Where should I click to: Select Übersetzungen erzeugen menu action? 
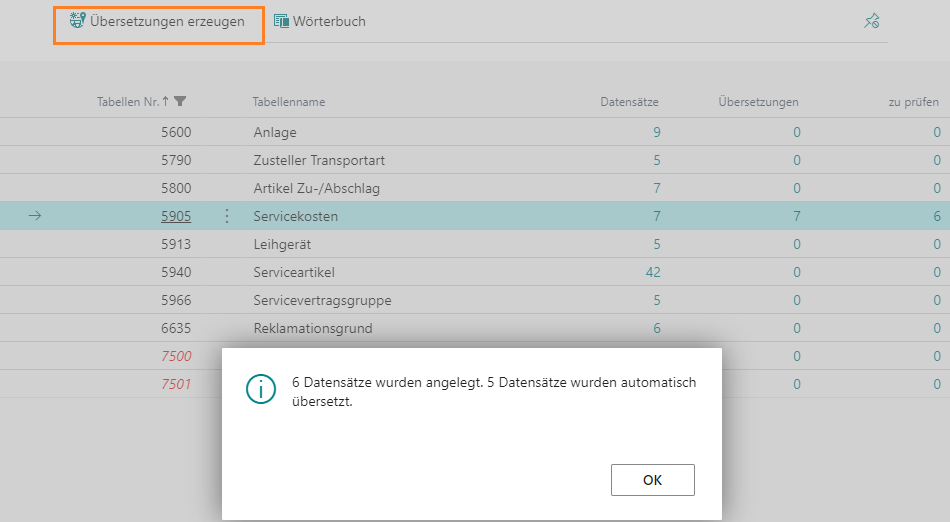point(167,22)
